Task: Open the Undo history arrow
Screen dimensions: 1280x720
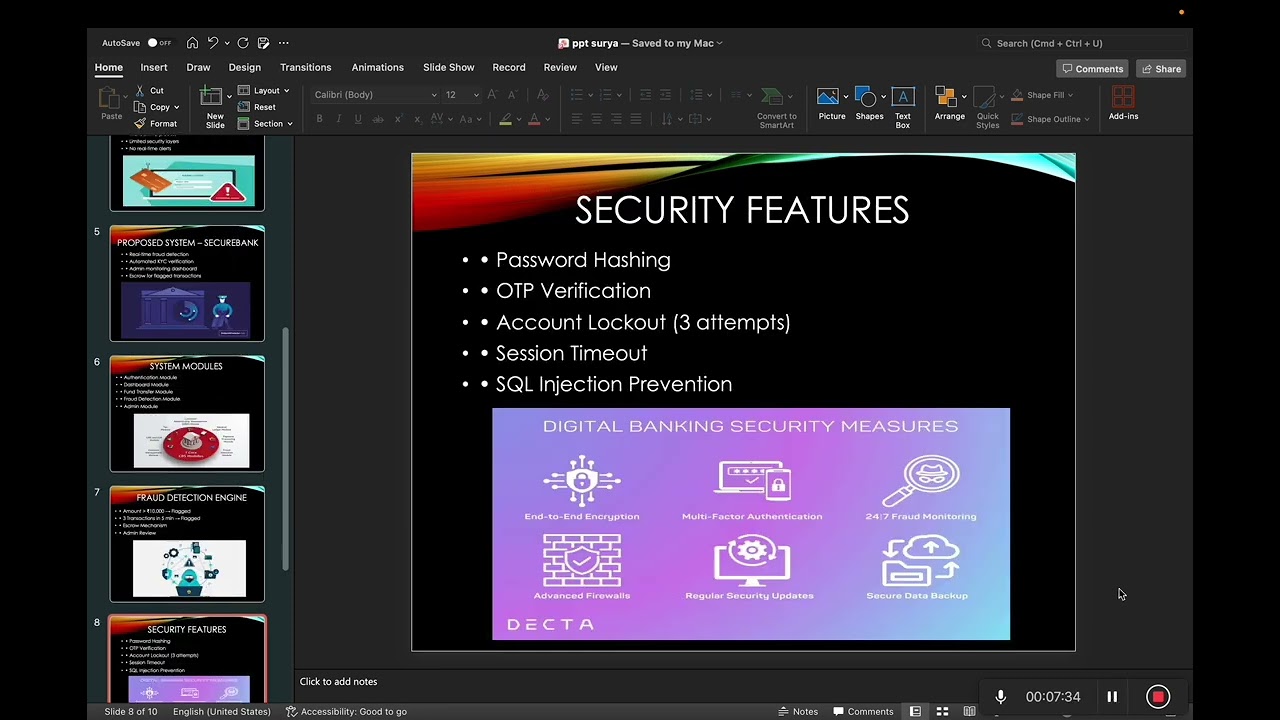Action: pos(227,43)
